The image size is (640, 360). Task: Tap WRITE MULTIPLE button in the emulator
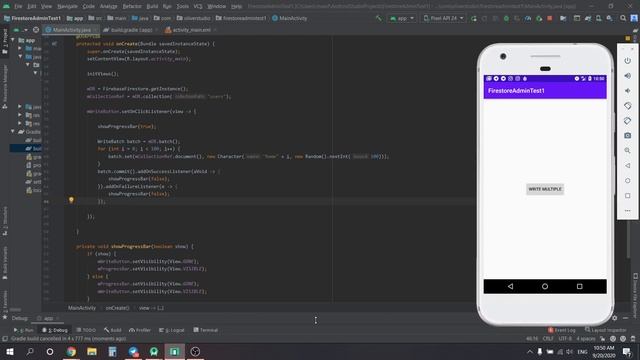click(545, 189)
